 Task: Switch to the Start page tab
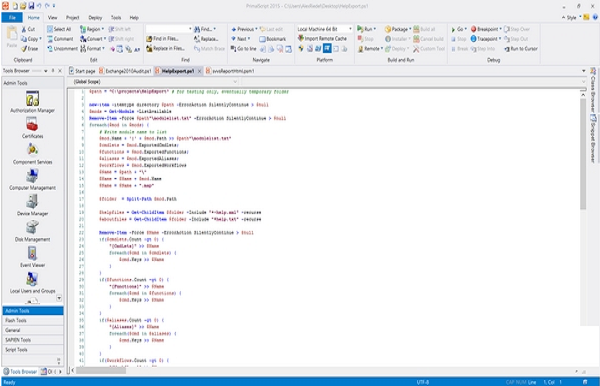tap(83, 71)
